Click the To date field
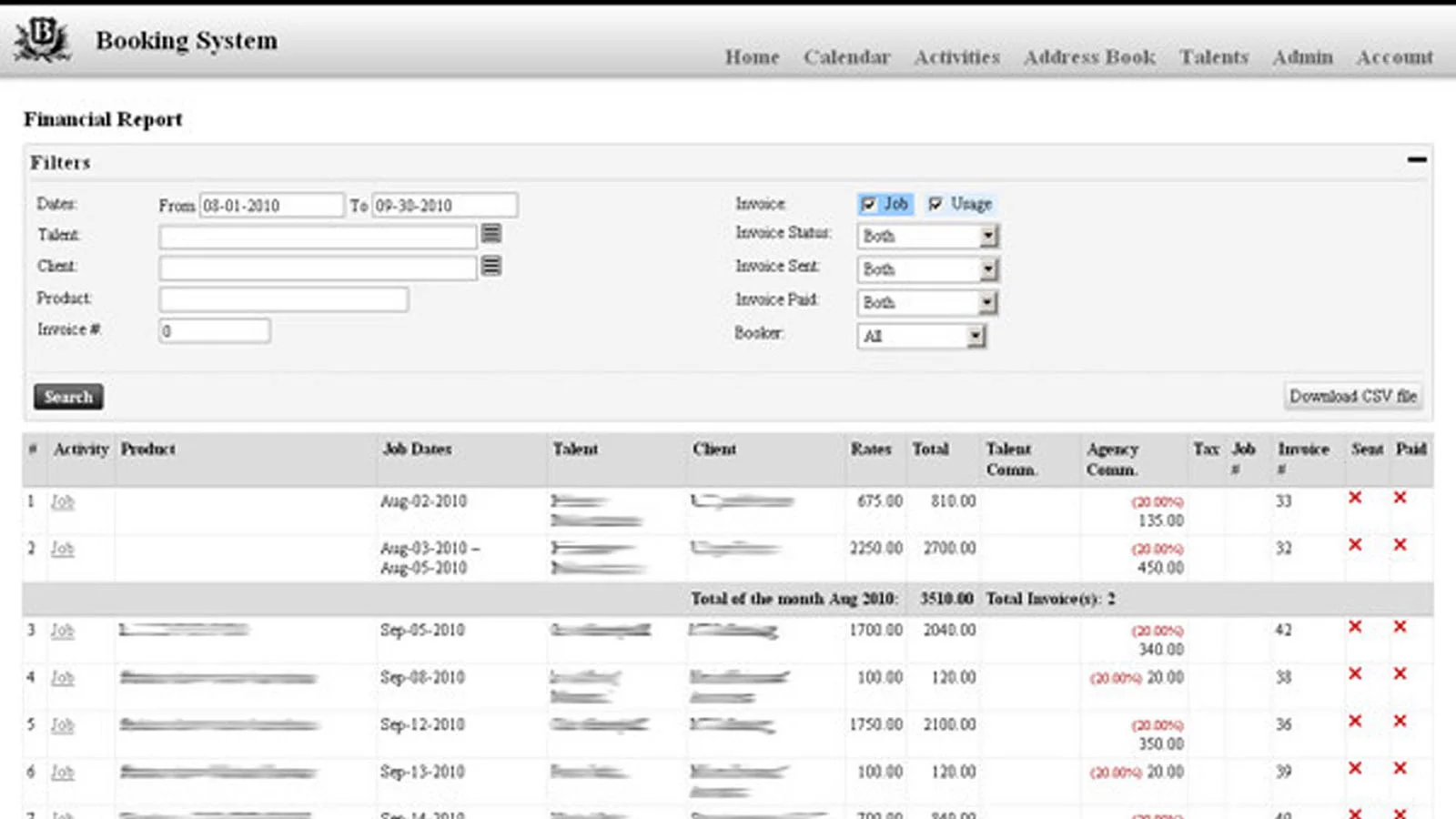Image resolution: width=1456 pixels, height=819 pixels. coord(445,205)
